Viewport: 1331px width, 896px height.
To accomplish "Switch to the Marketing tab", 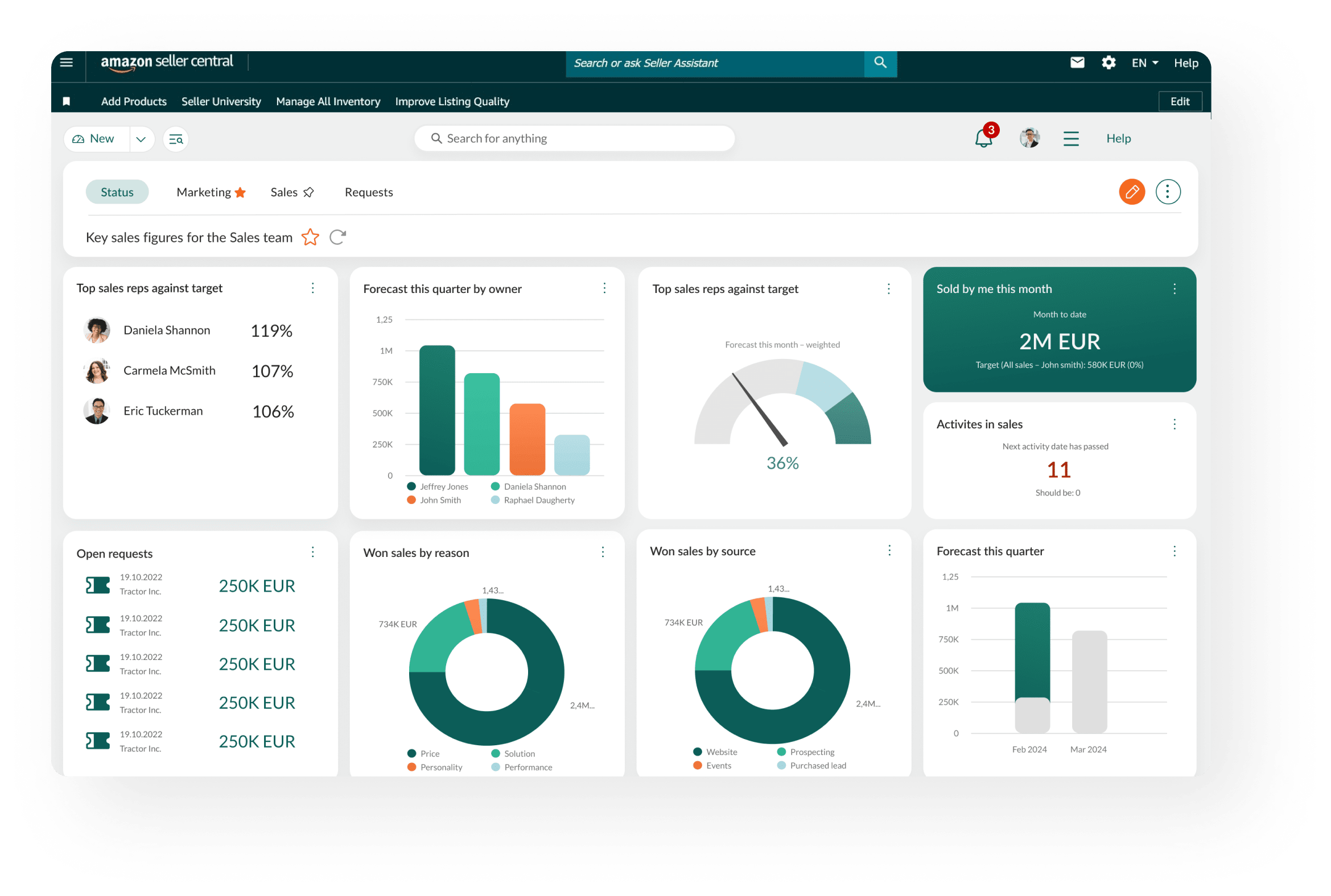I will coord(204,192).
